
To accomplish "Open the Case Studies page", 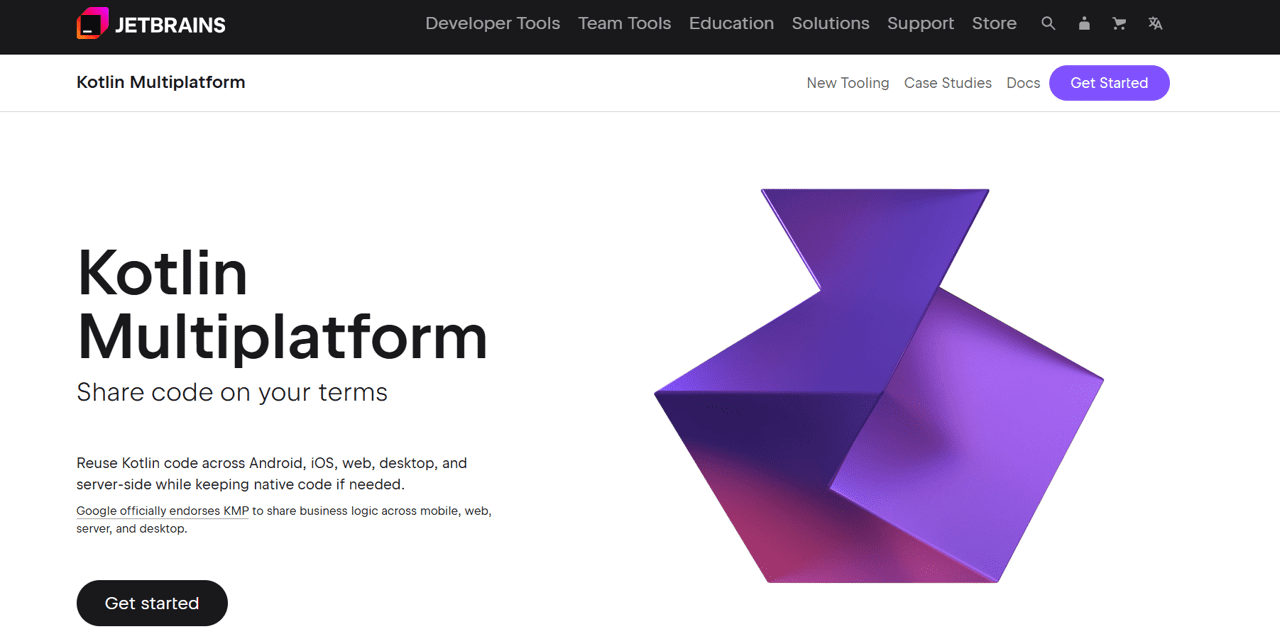I will point(948,83).
